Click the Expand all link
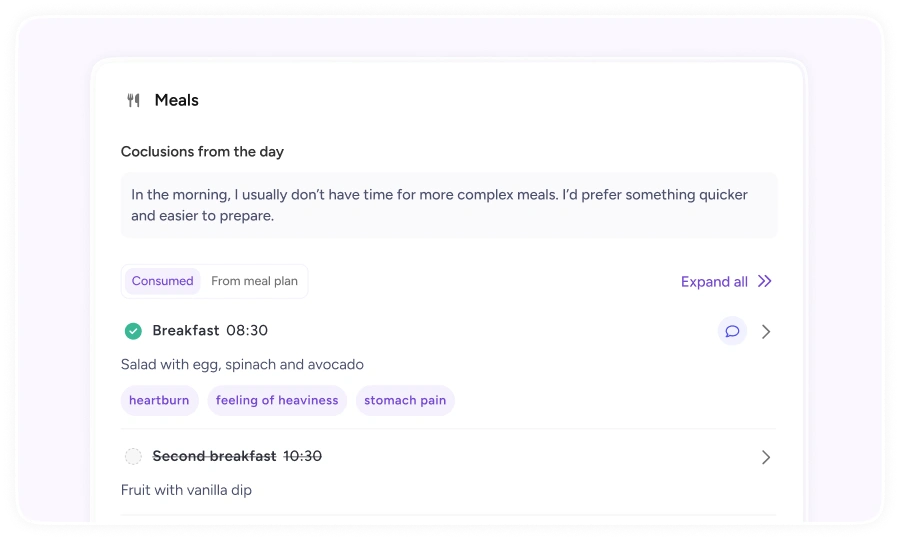 pyautogui.click(x=714, y=282)
